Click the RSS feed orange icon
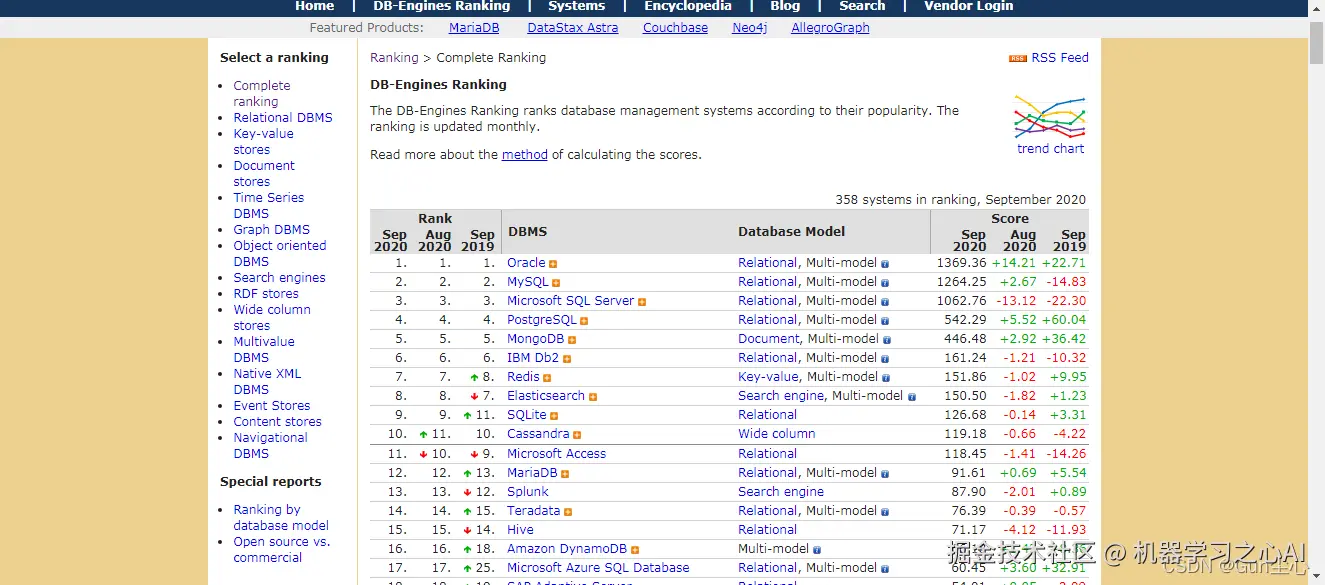The width and height of the screenshot is (1325, 585). (1018, 58)
